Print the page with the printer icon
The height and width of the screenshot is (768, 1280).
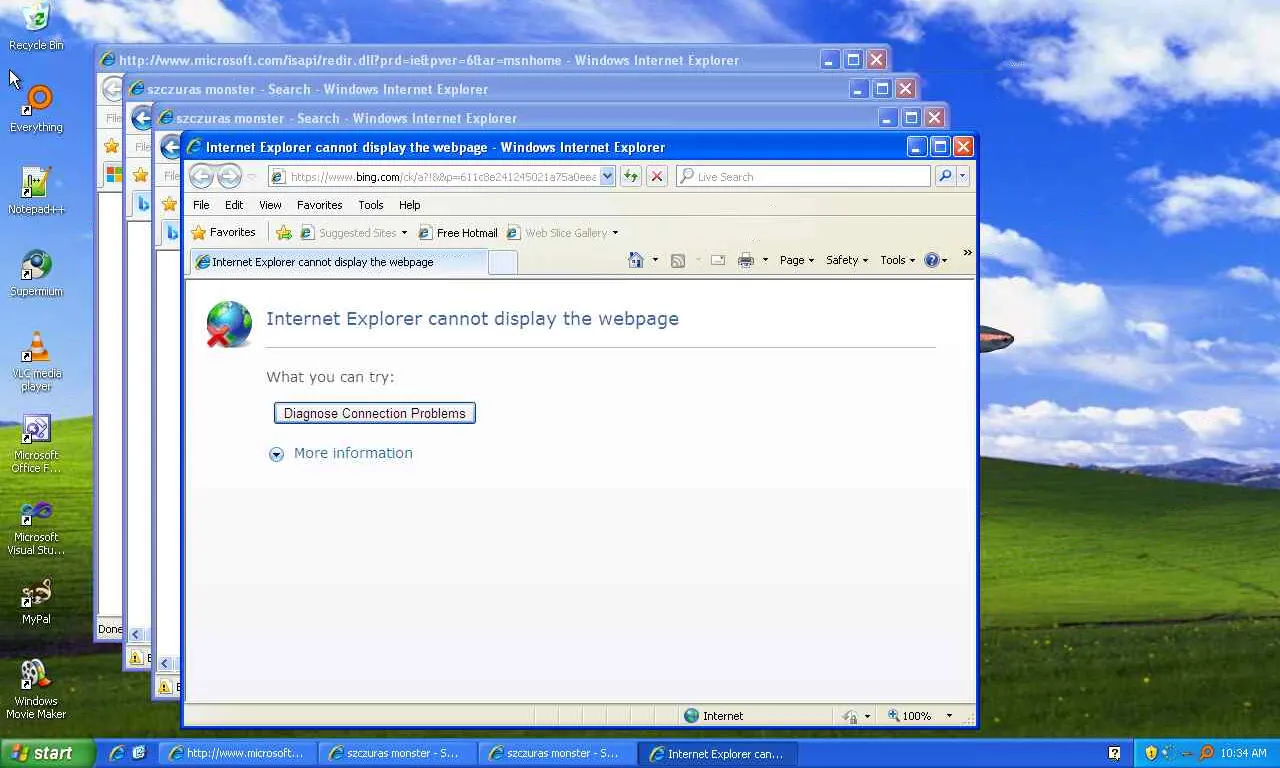click(746, 260)
